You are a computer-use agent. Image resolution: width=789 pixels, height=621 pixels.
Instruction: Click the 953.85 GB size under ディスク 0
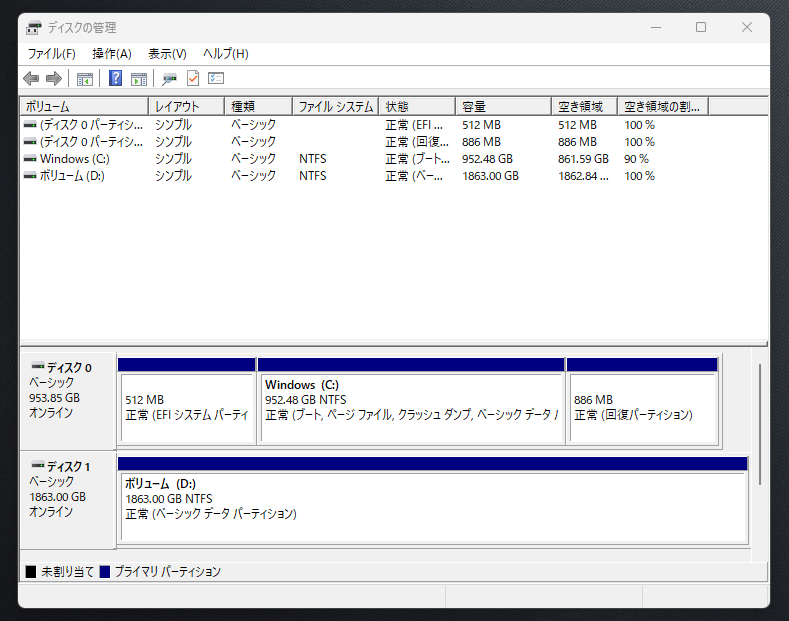54,398
